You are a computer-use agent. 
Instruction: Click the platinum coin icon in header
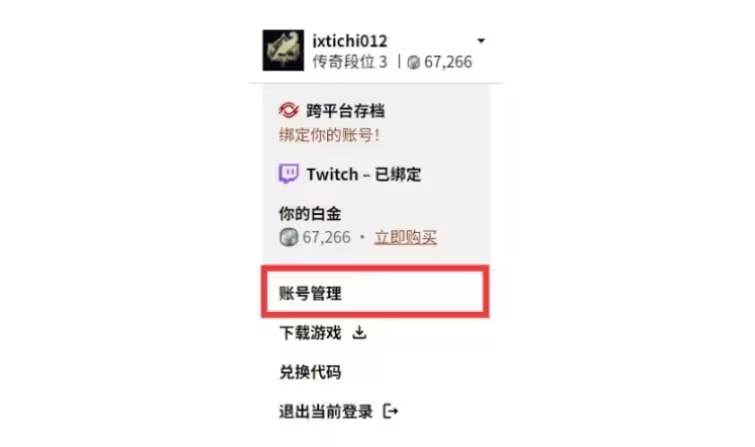(414, 62)
